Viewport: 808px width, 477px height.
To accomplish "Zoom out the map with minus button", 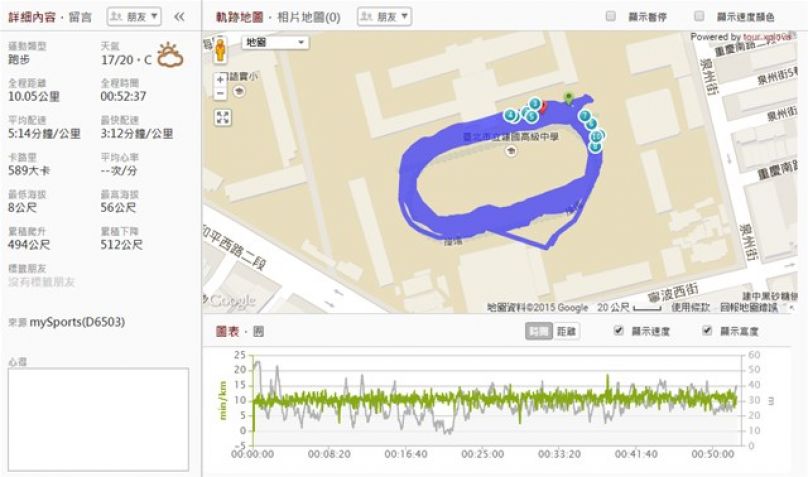I will coord(220,93).
